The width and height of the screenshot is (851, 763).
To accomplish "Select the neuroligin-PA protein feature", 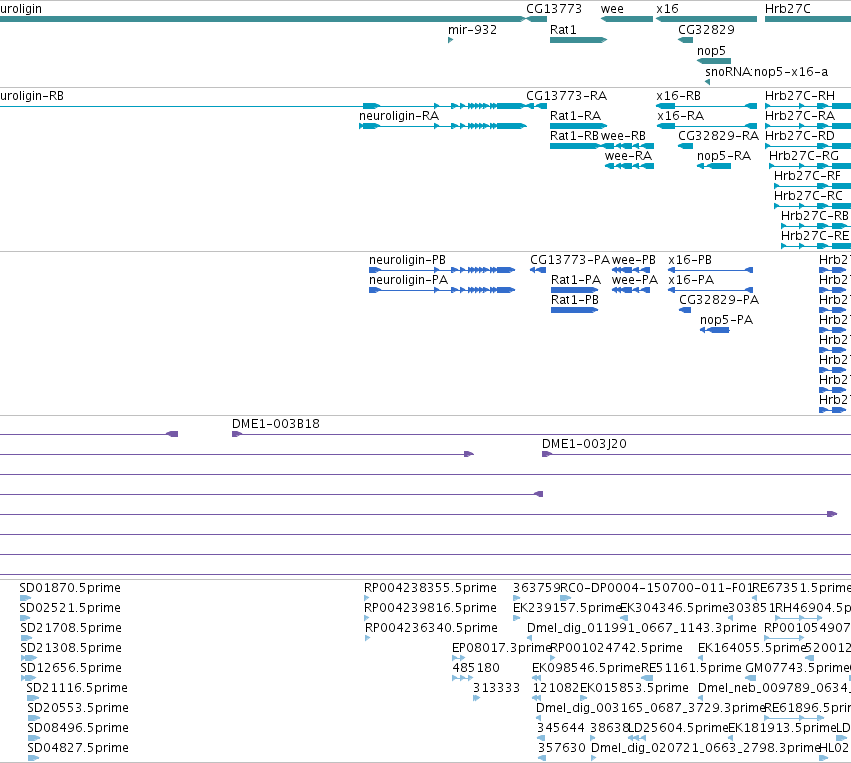I will pos(442,290).
